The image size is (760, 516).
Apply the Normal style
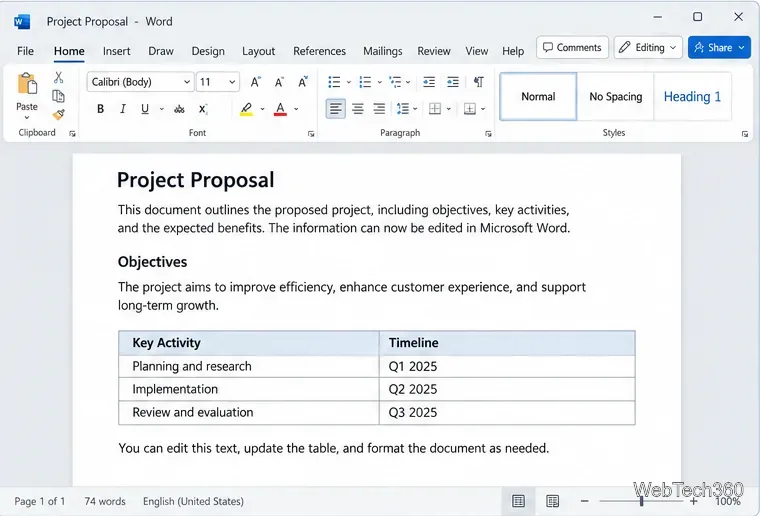pos(538,96)
